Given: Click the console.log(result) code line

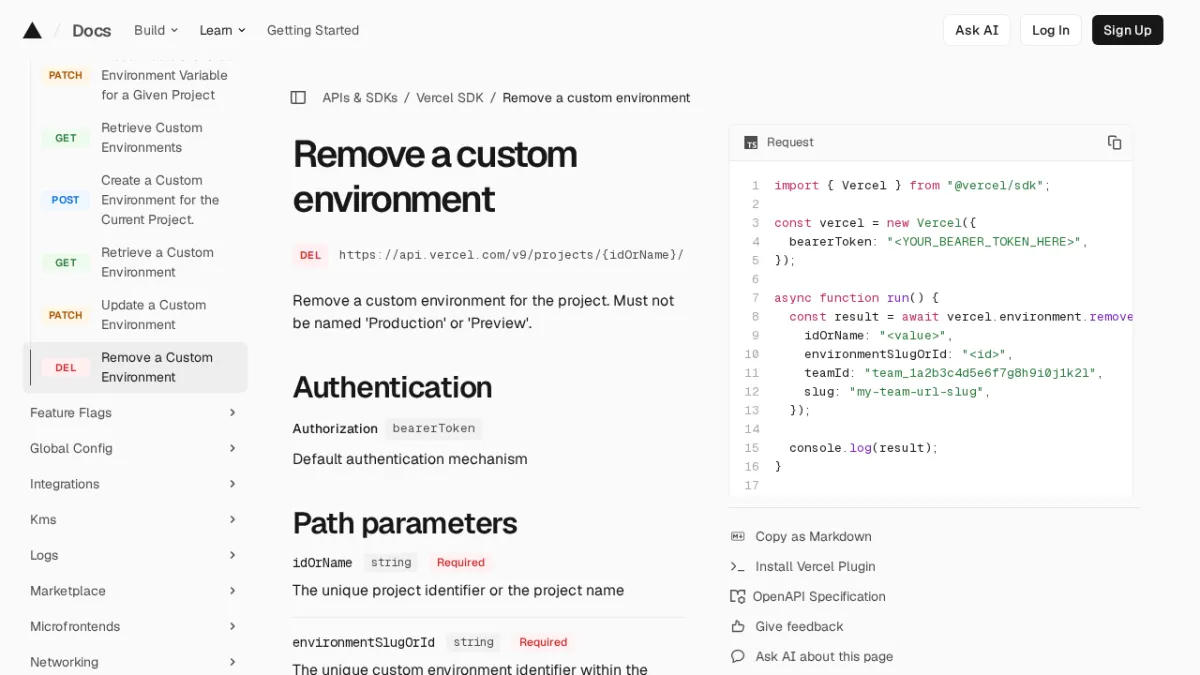Looking at the screenshot, I should click(x=864, y=448).
